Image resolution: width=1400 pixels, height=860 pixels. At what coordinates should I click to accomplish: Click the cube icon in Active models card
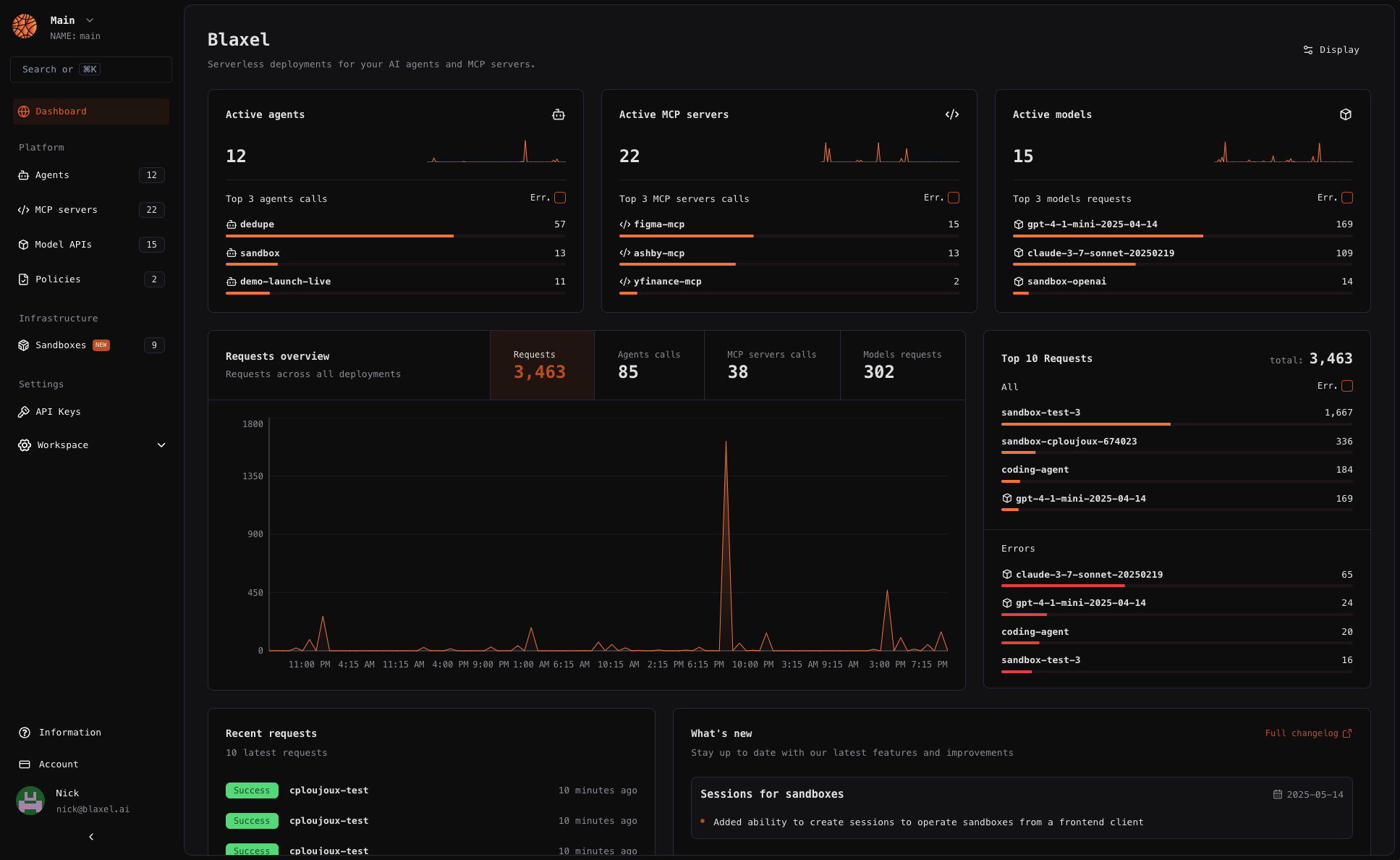click(x=1346, y=114)
